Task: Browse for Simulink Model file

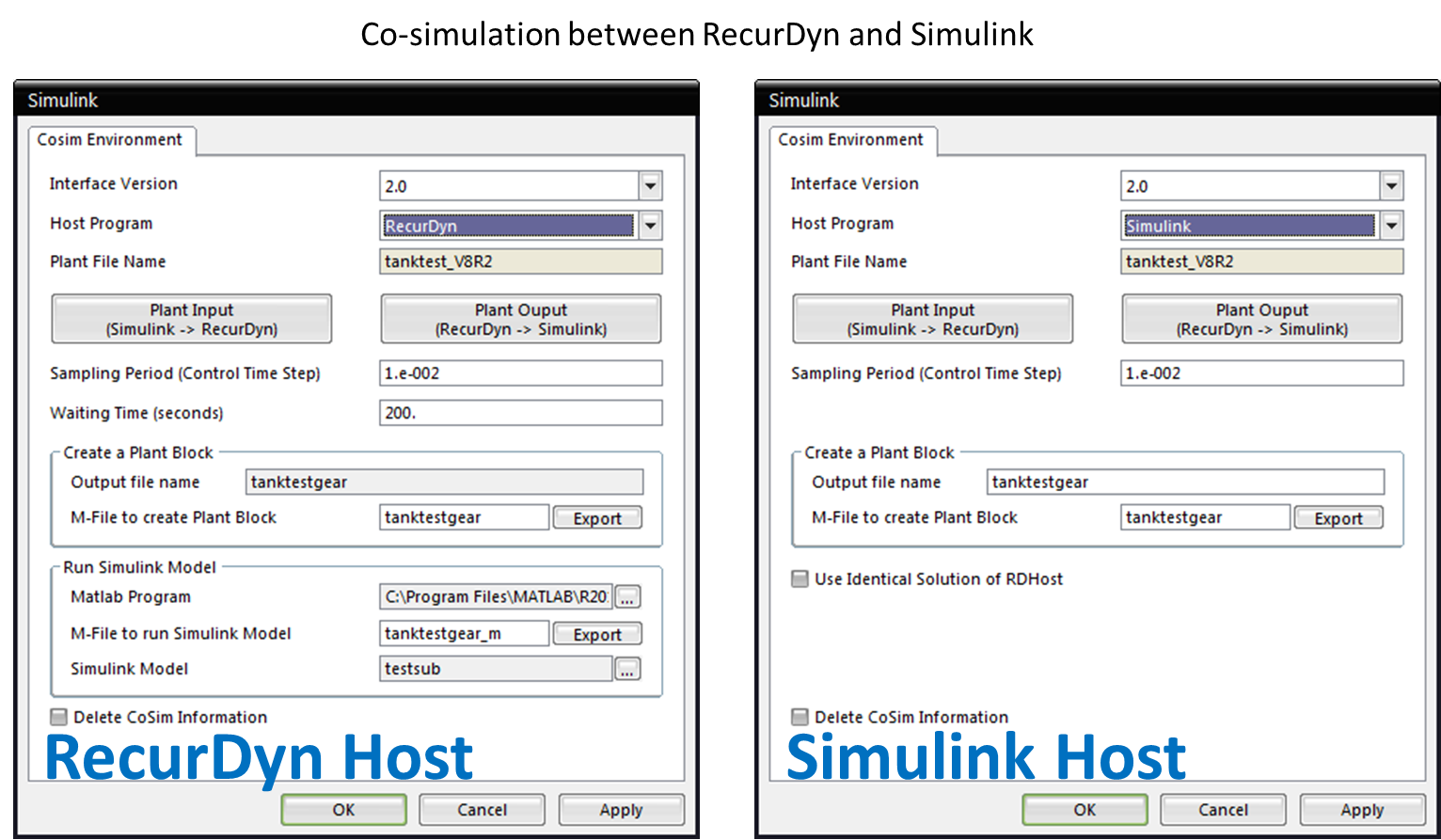Action: tap(627, 669)
